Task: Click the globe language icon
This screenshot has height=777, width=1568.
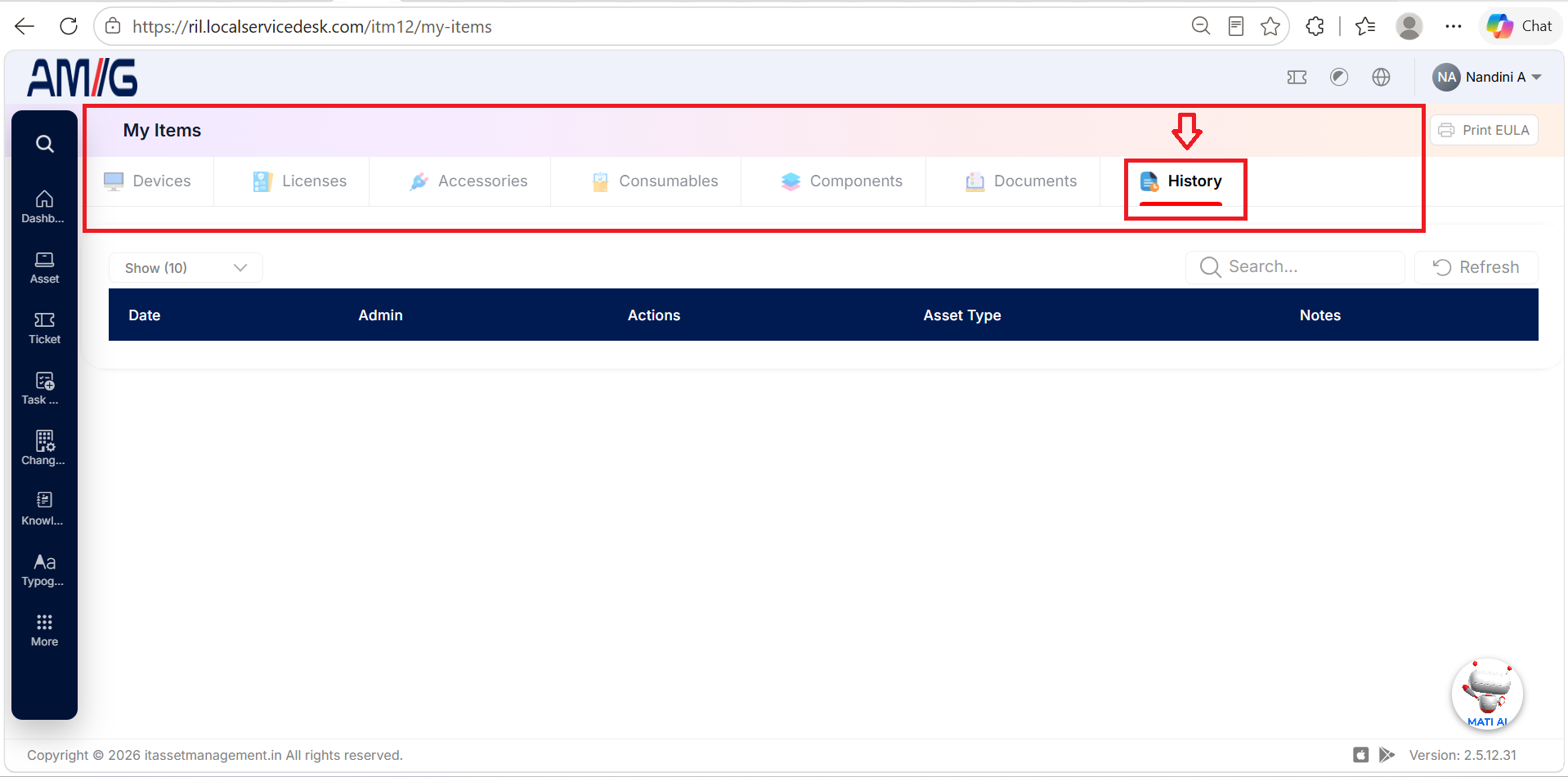Action: tap(1381, 77)
